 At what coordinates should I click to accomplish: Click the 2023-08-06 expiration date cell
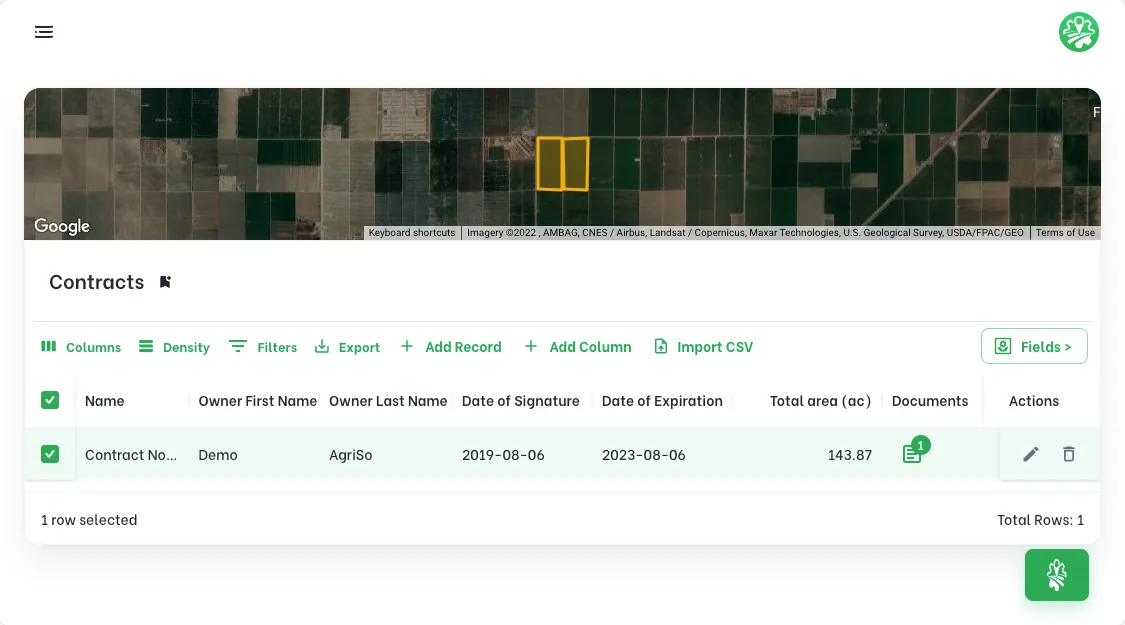click(644, 455)
